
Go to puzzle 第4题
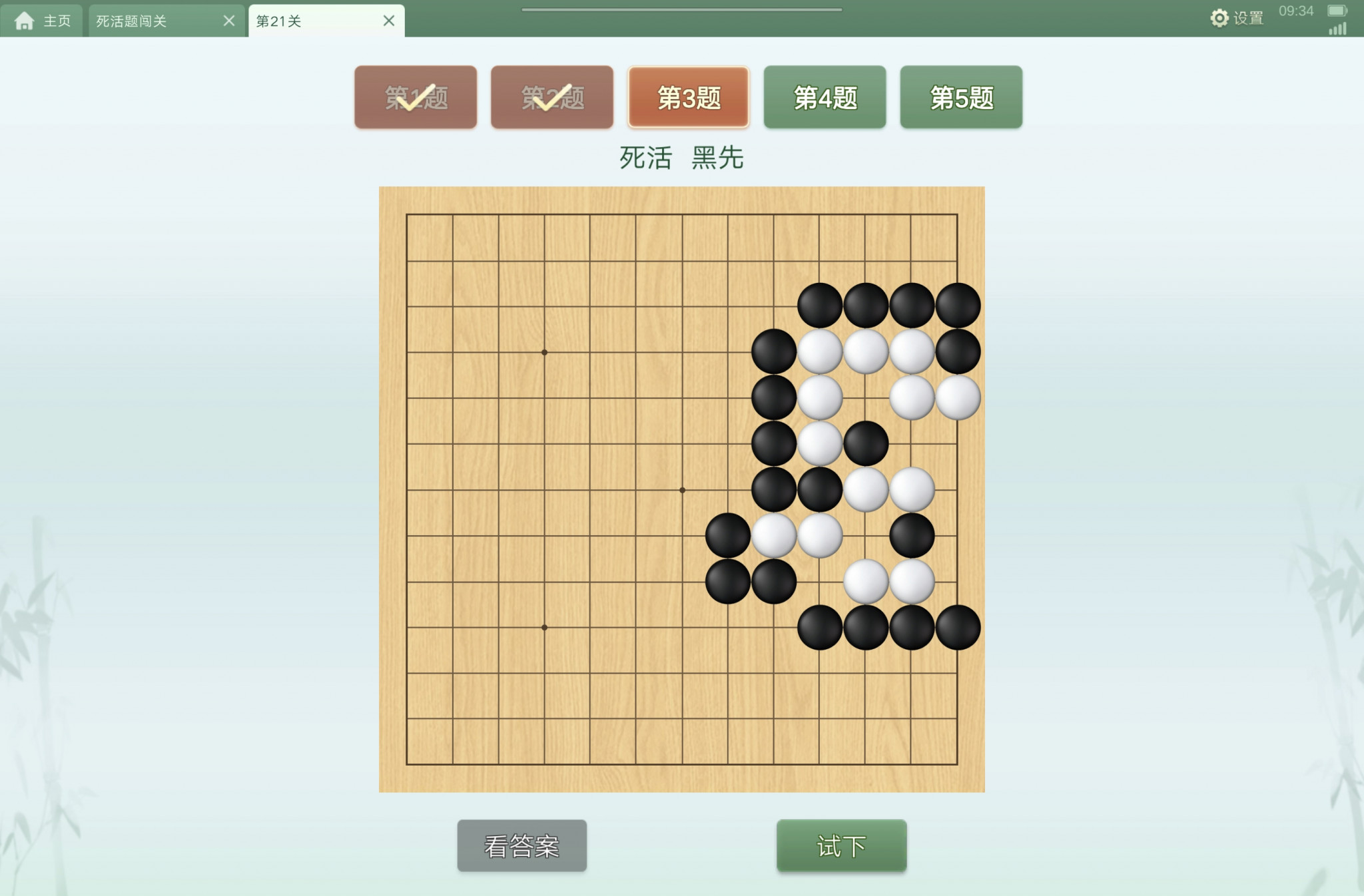[825, 97]
